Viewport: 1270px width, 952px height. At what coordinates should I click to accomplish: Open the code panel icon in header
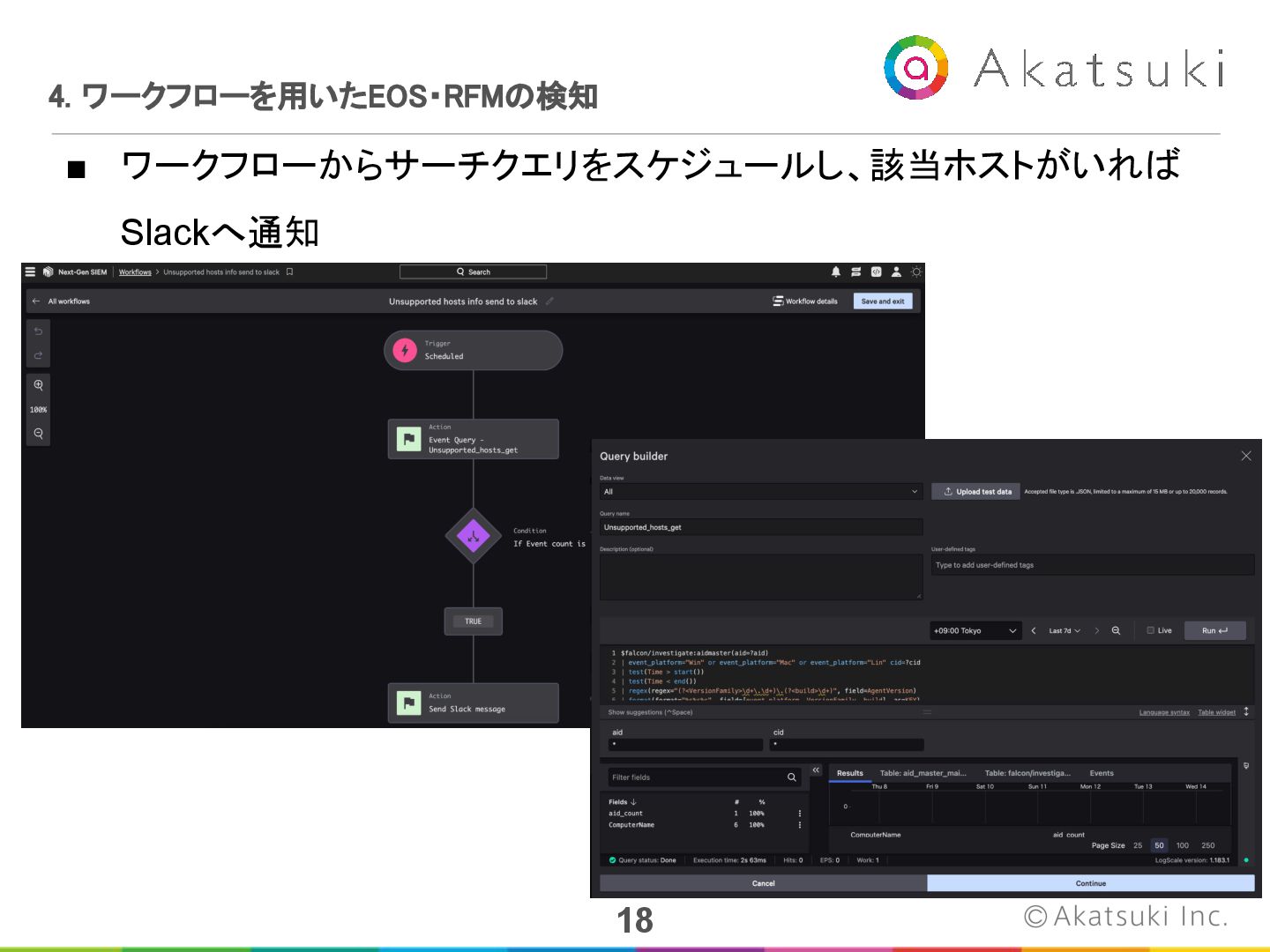click(876, 271)
